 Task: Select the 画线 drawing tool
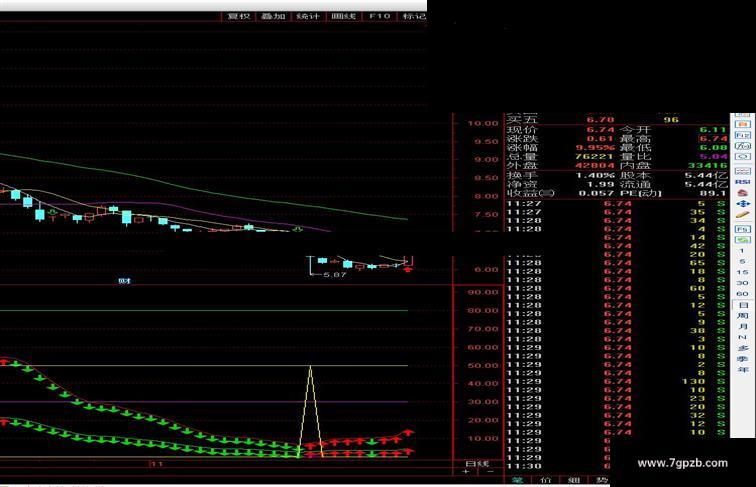[343, 16]
